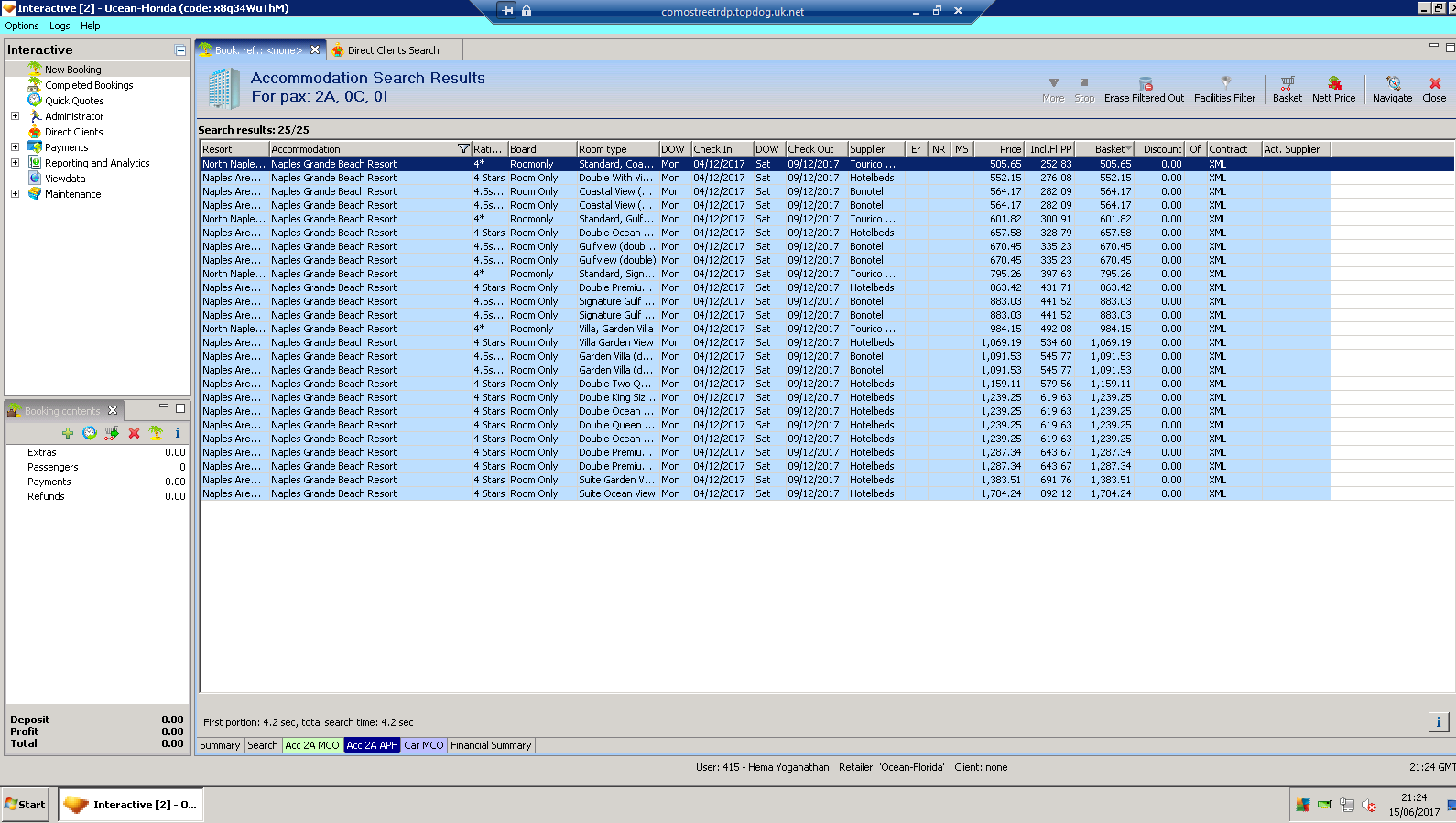Sort by the Resort column header

(x=235, y=149)
